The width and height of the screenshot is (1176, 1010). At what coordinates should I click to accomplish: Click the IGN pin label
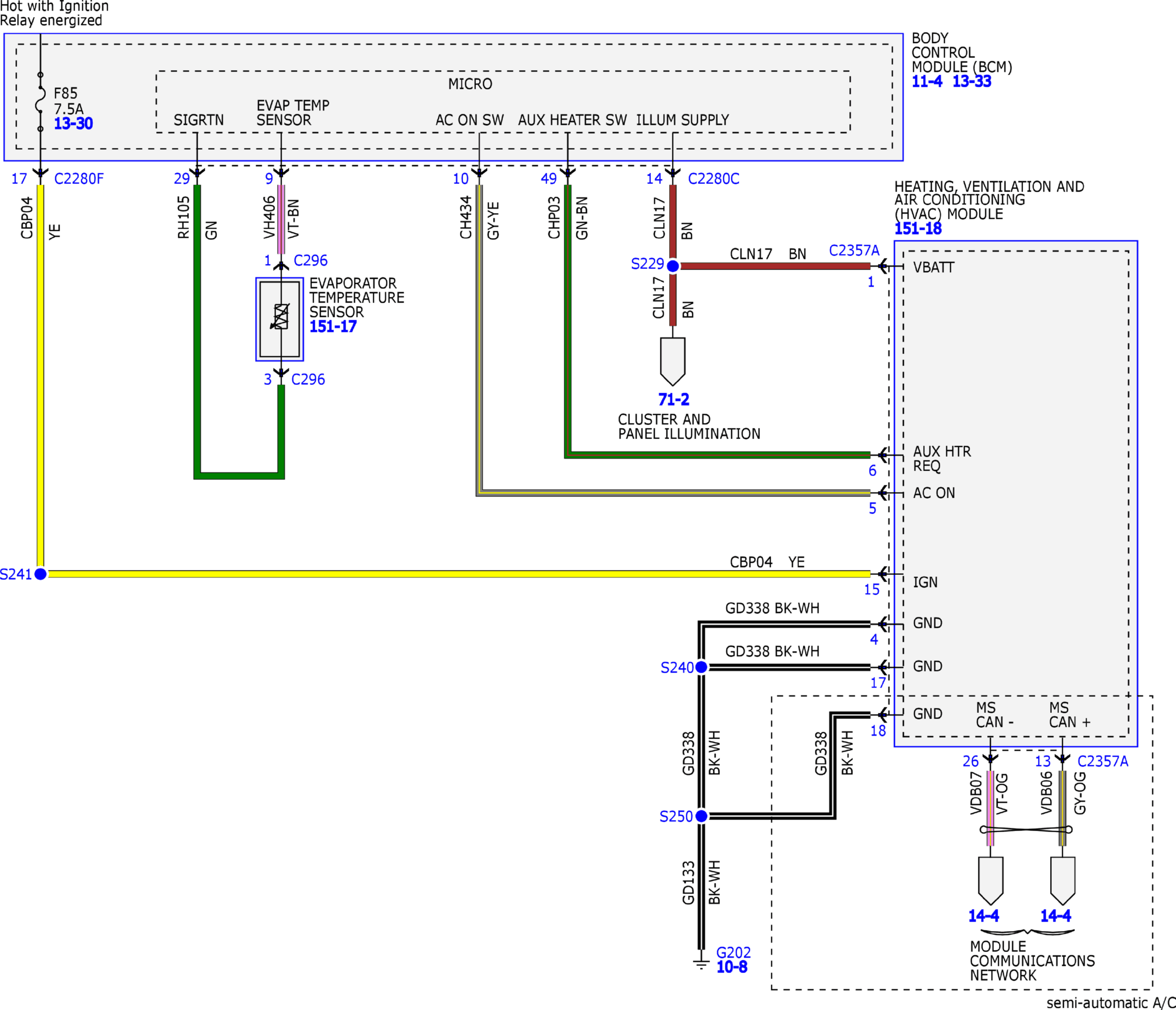(x=925, y=582)
